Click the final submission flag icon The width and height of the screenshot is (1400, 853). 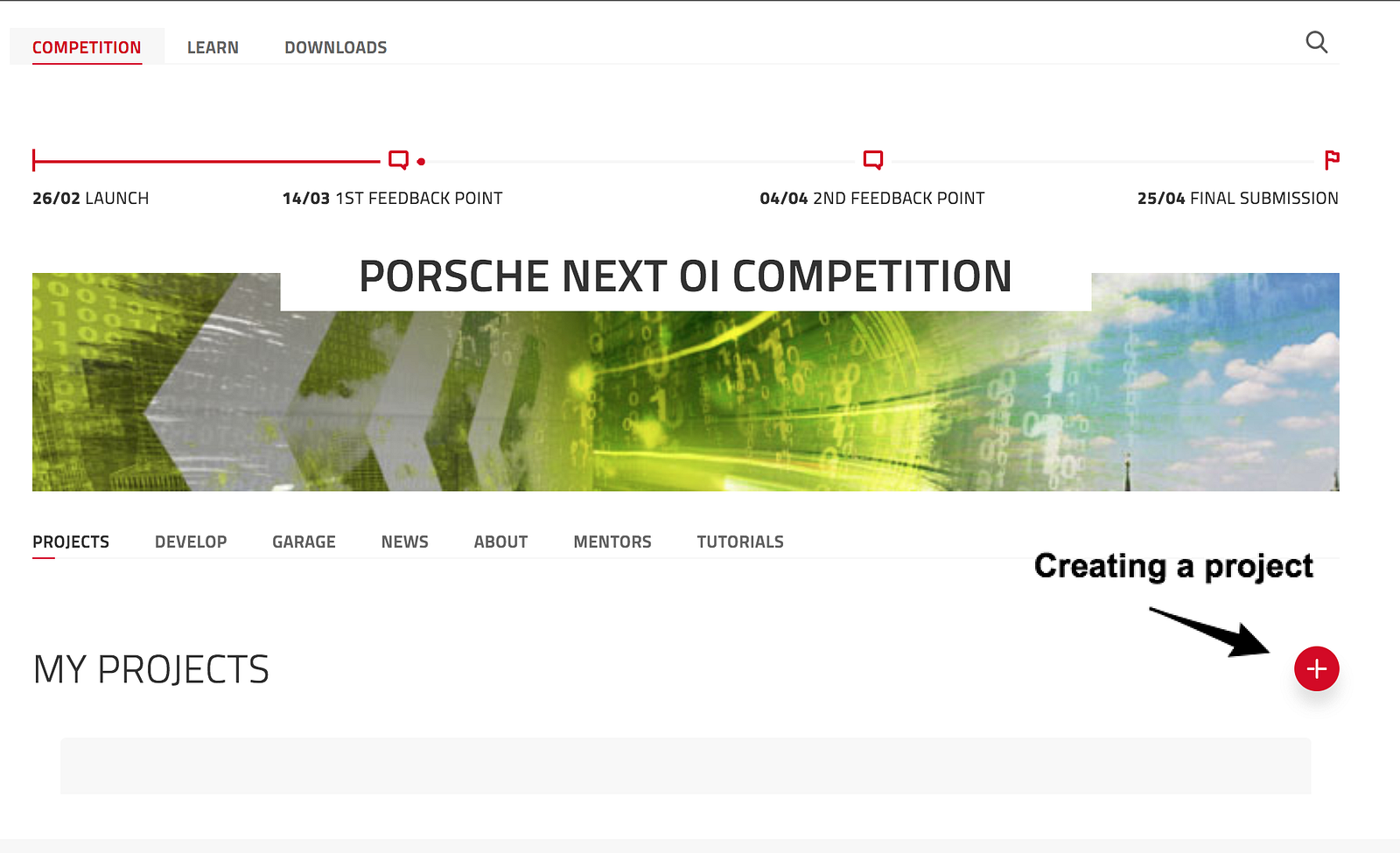[x=1332, y=160]
